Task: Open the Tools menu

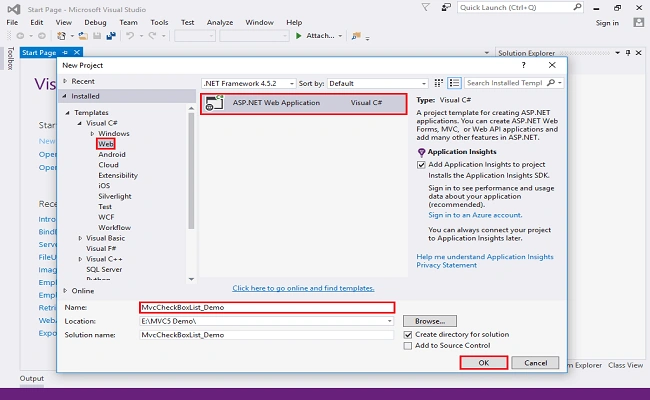Action: pos(159,22)
